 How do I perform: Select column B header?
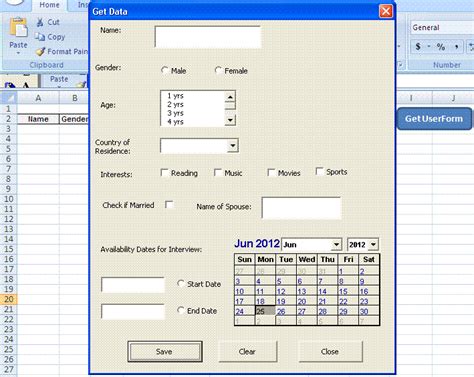[x=74, y=98]
